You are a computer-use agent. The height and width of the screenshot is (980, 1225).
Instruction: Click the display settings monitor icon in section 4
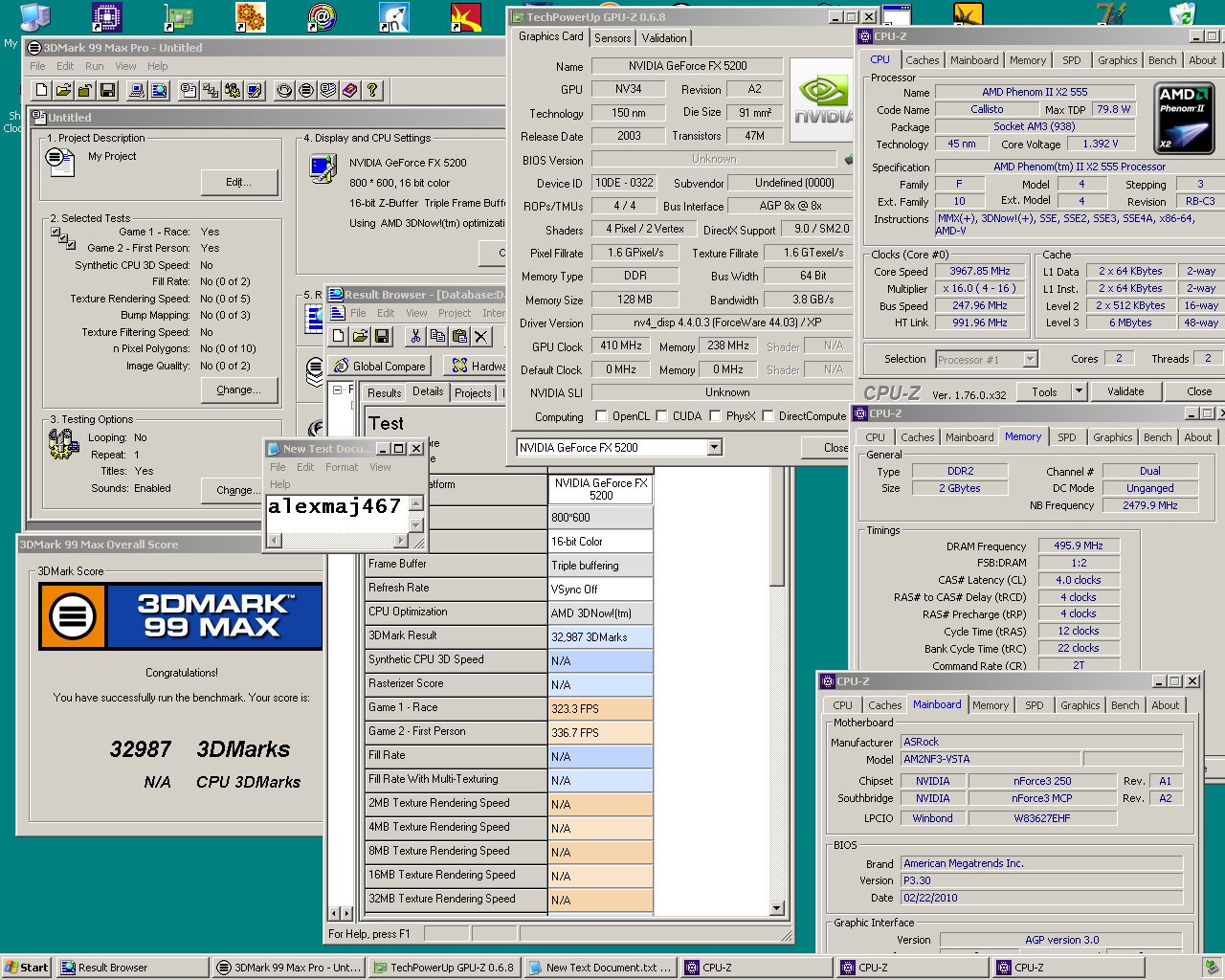(323, 168)
